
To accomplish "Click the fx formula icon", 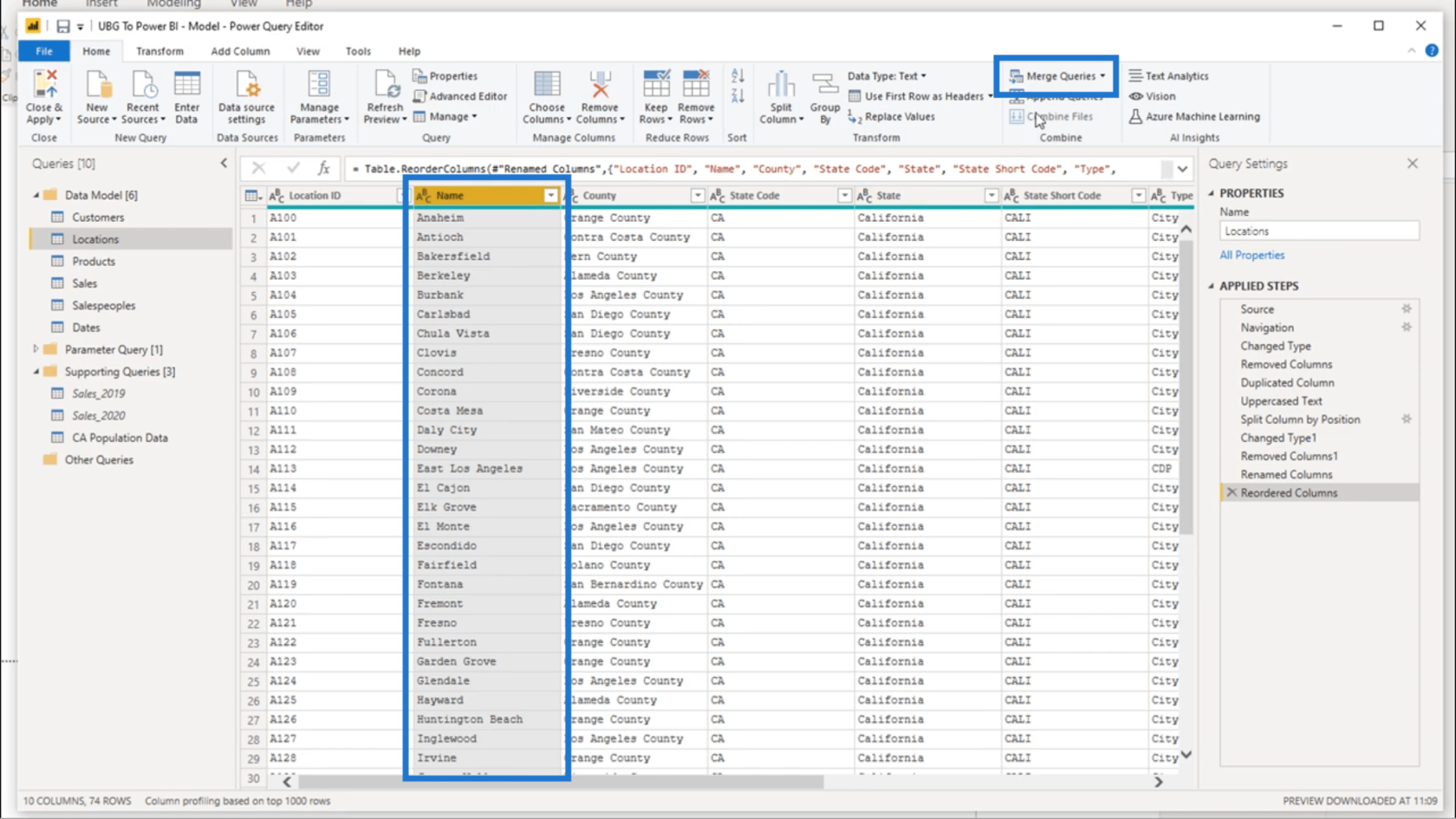I will (x=323, y=168).
